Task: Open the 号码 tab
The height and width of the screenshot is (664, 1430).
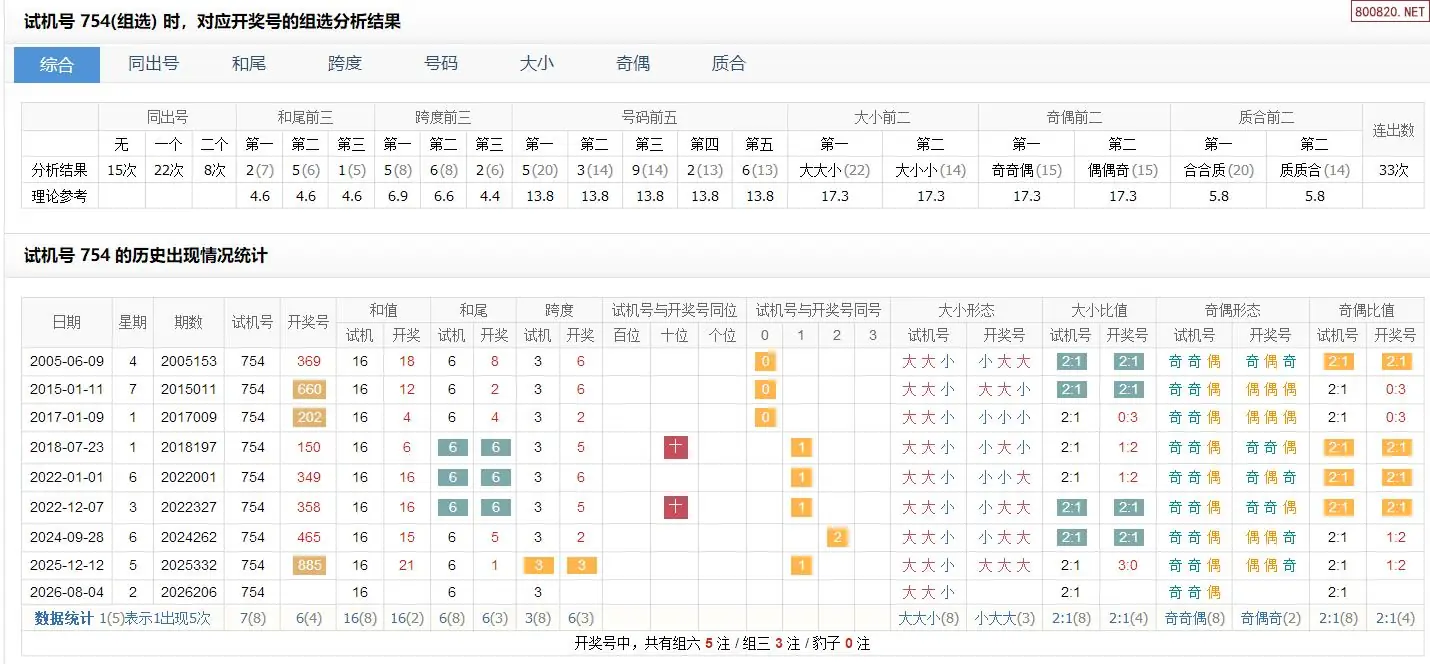Action: (x=441, y=64)
